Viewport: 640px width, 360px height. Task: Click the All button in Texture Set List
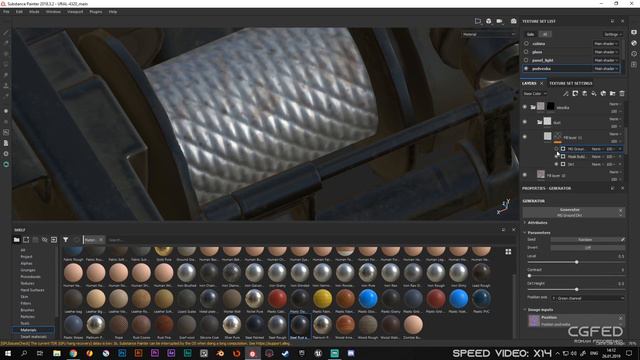coord(544,34)
